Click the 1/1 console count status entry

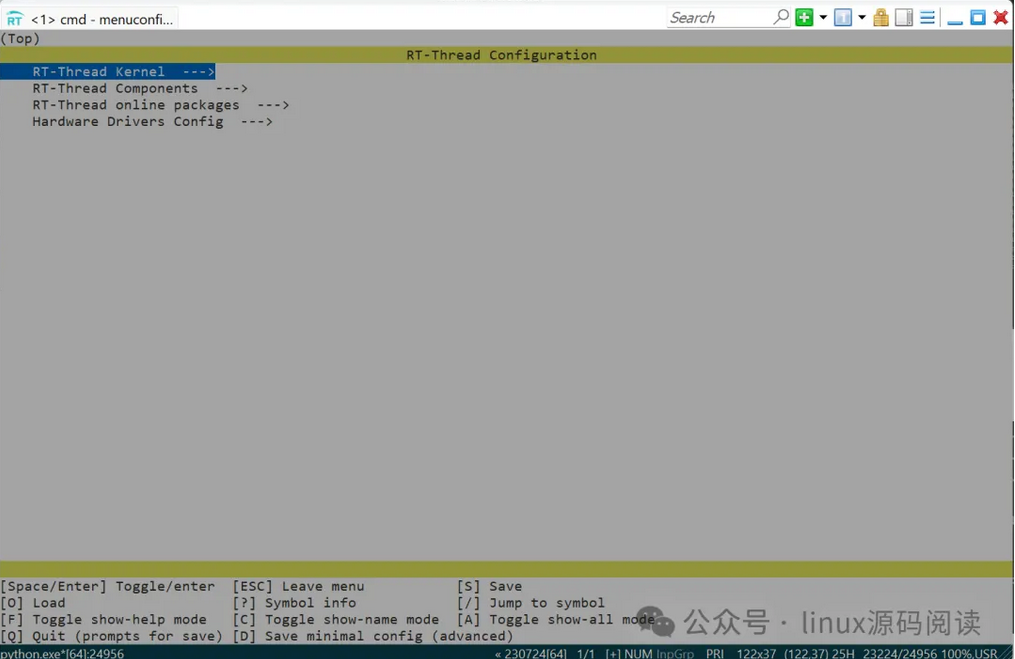586,653
